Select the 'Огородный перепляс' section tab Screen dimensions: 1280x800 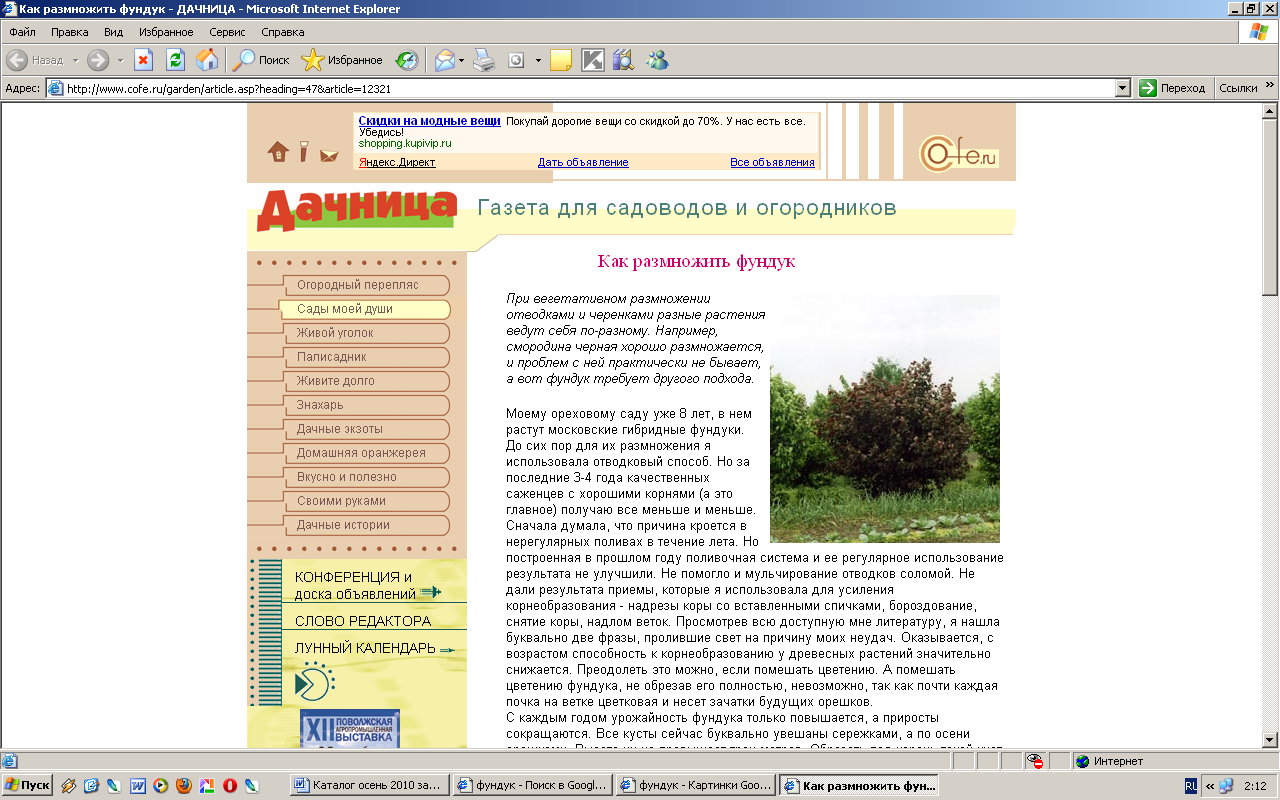coord(366,285)
